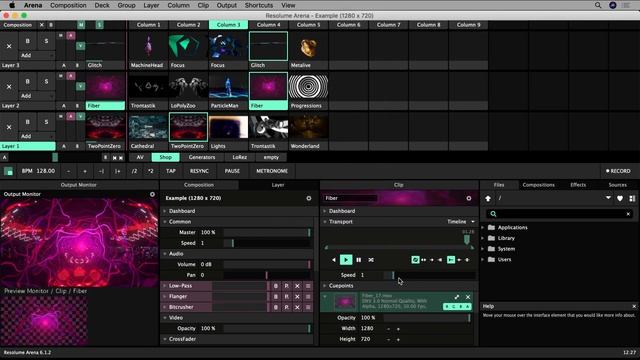Bypass the whole composition with B

(51, 25)
